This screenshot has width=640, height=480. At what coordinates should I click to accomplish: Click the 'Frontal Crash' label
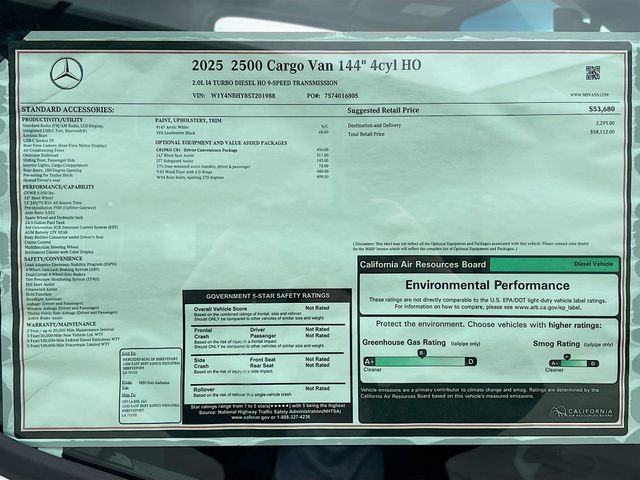(x=203, y=333)
